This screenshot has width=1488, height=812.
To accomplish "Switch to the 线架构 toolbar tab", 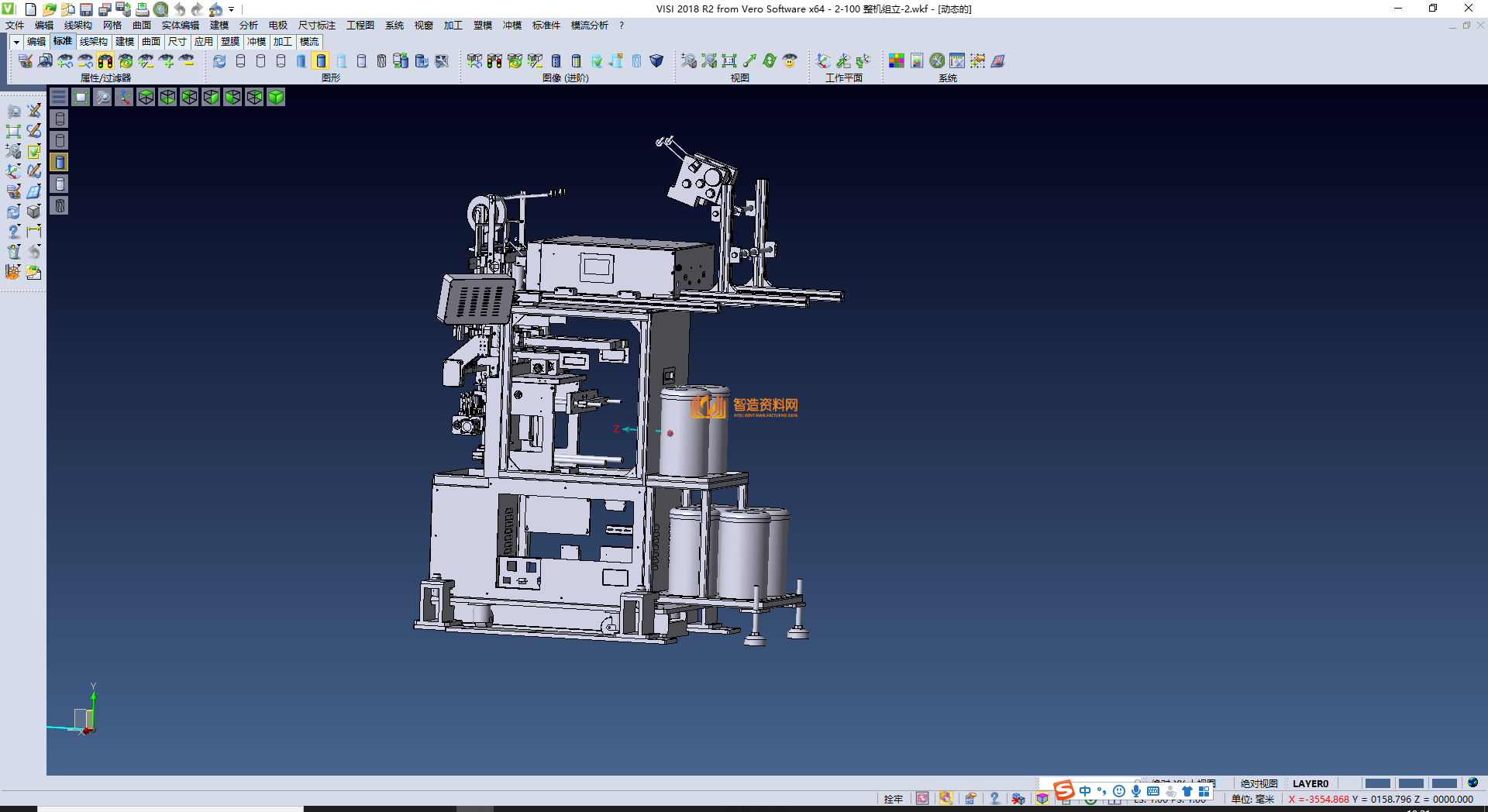I will coord(93,42).
